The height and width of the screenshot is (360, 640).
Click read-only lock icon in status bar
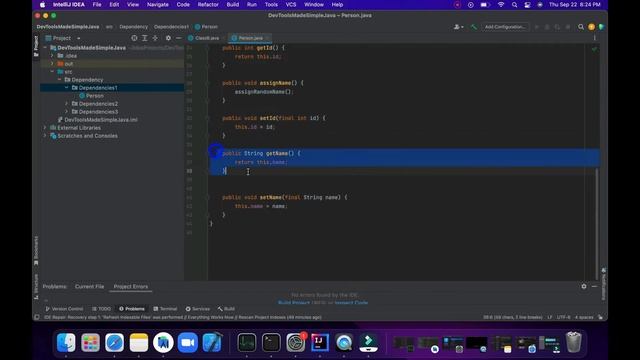tap(600, 317)
